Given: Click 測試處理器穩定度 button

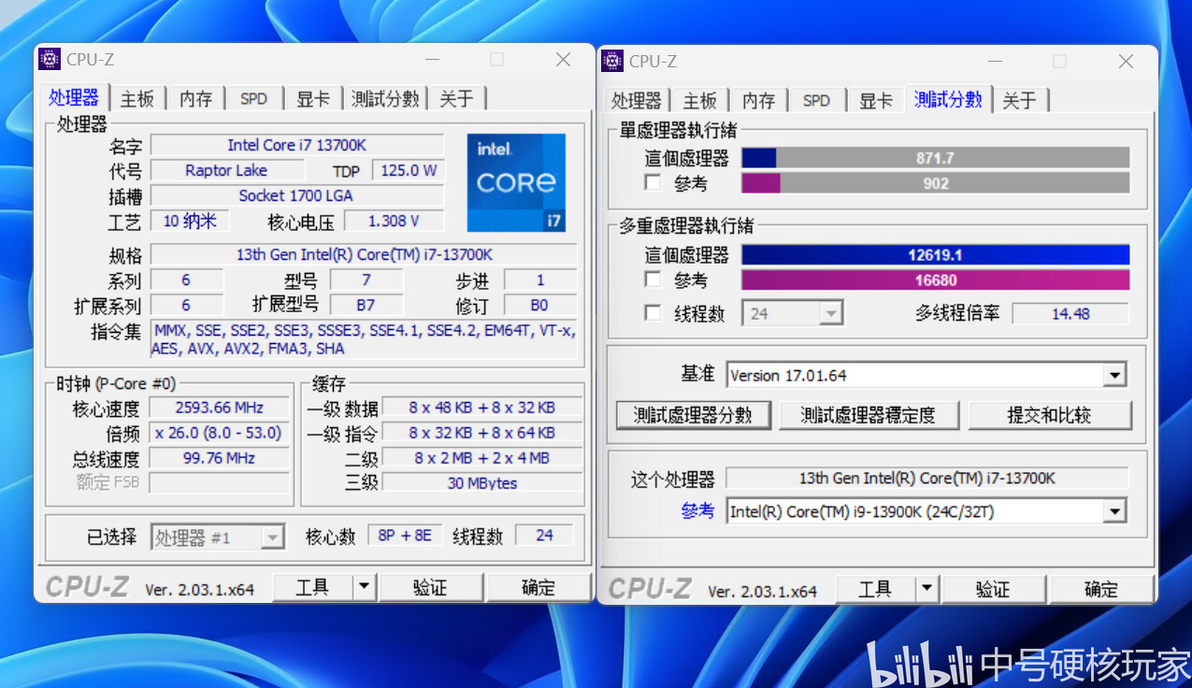Looking at the screenshot, I should click(868, 415).
